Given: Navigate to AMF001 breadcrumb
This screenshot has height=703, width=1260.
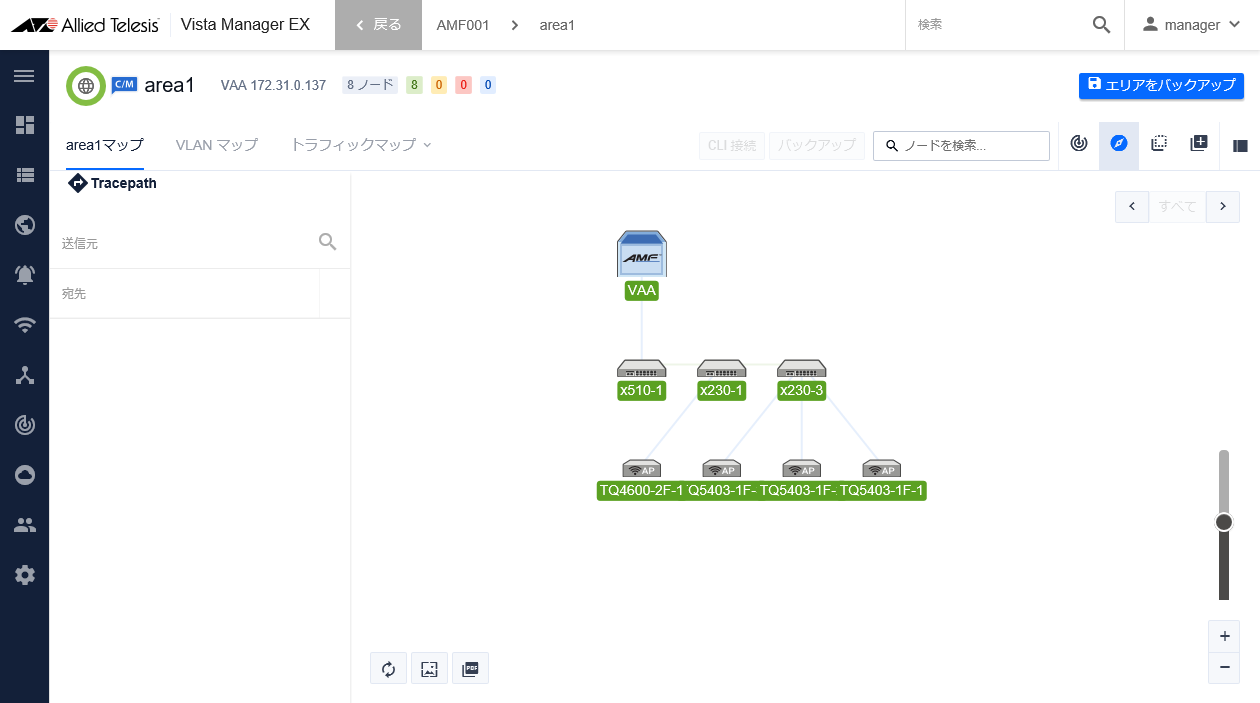Looking at the screenshot, I should pyautogui.click(x=463, y=25).
